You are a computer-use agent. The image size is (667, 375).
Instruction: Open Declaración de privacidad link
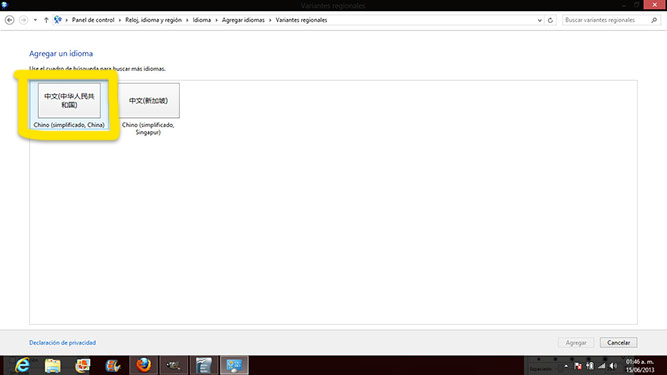pyautogui.click(x=63, y=343)
